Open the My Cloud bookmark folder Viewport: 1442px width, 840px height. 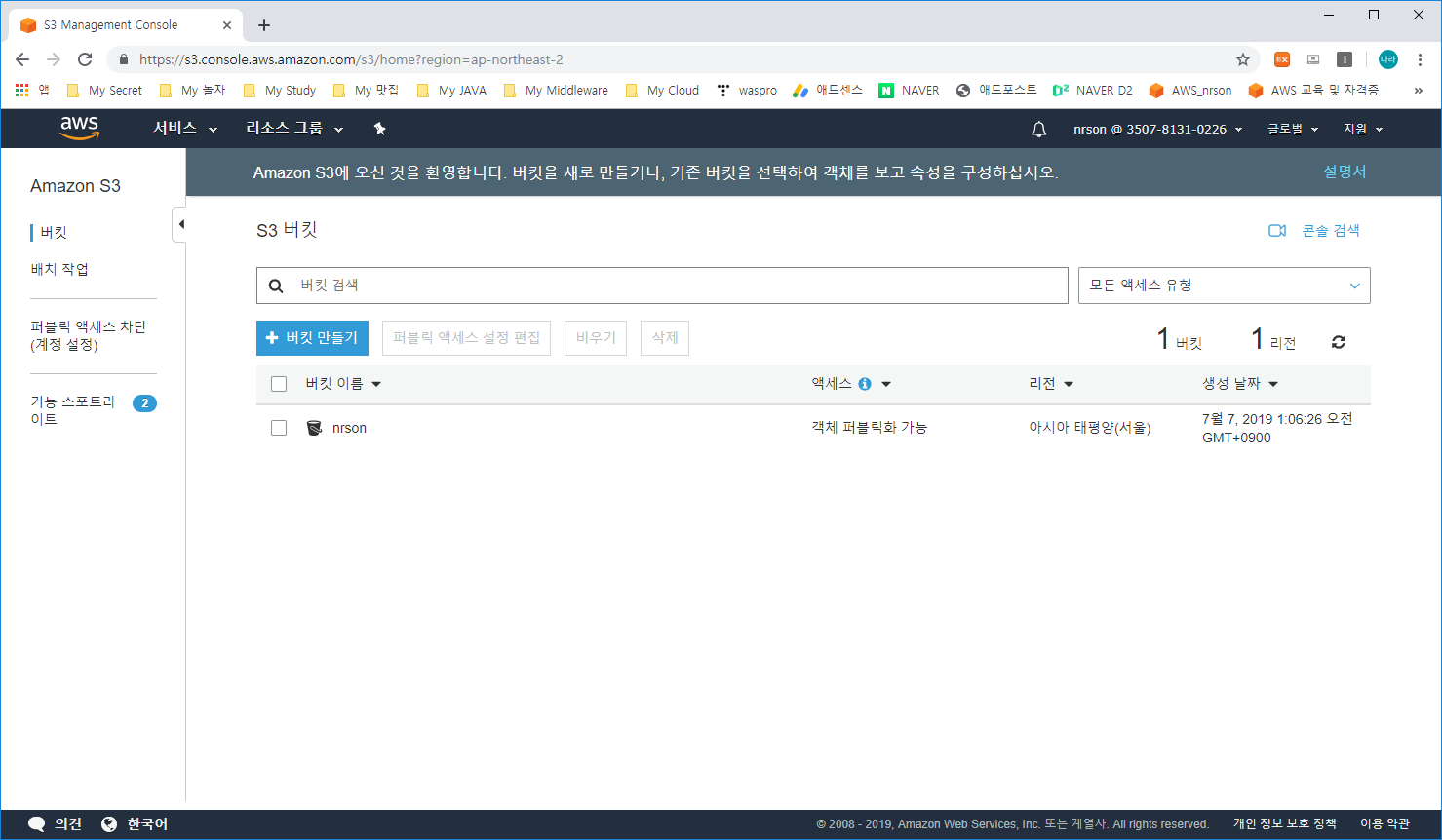pyautogui.click(x=662, y=91)
